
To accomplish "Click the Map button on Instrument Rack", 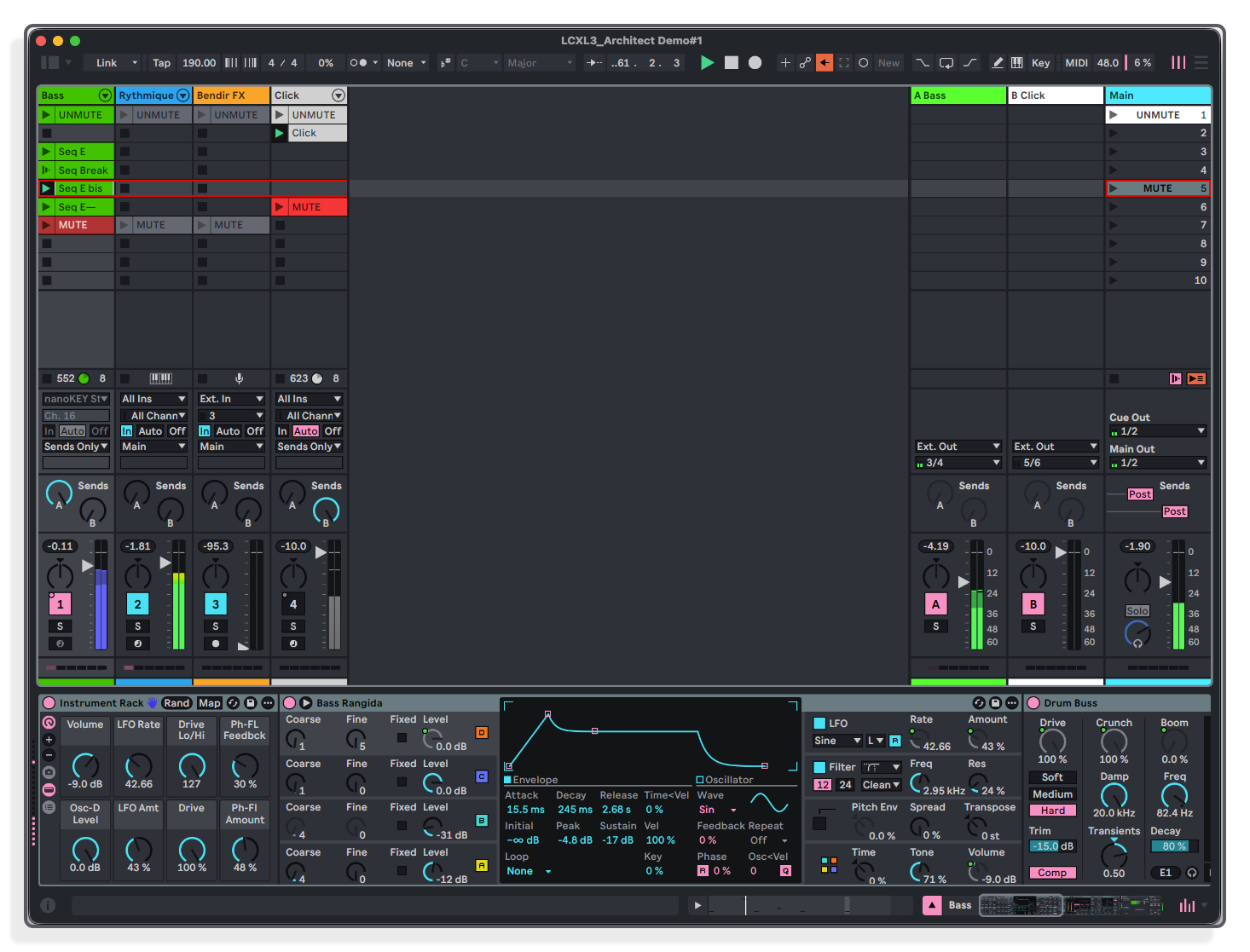I will tap(209, 703).
